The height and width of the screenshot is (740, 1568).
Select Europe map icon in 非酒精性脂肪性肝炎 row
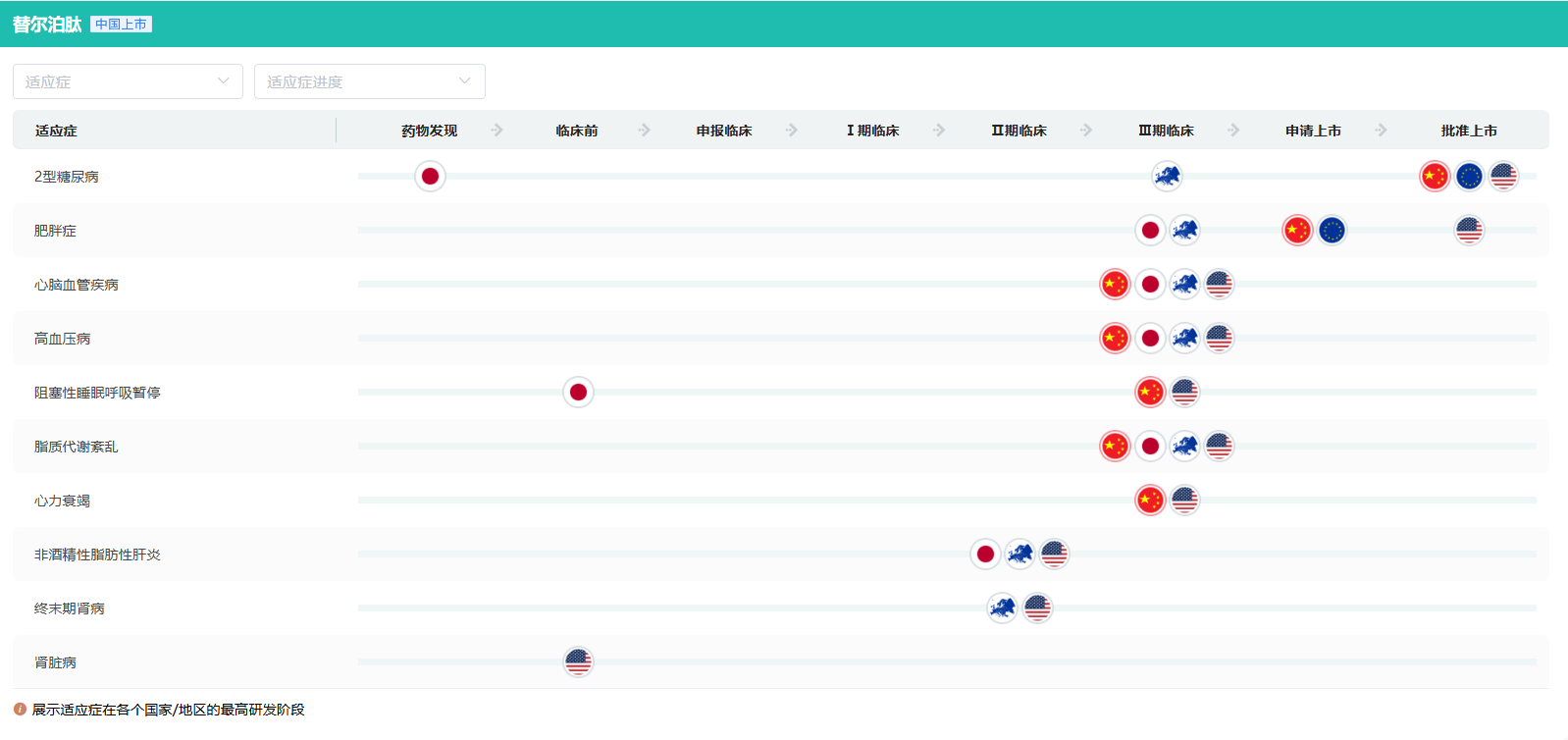click(x=1019, y=555)
